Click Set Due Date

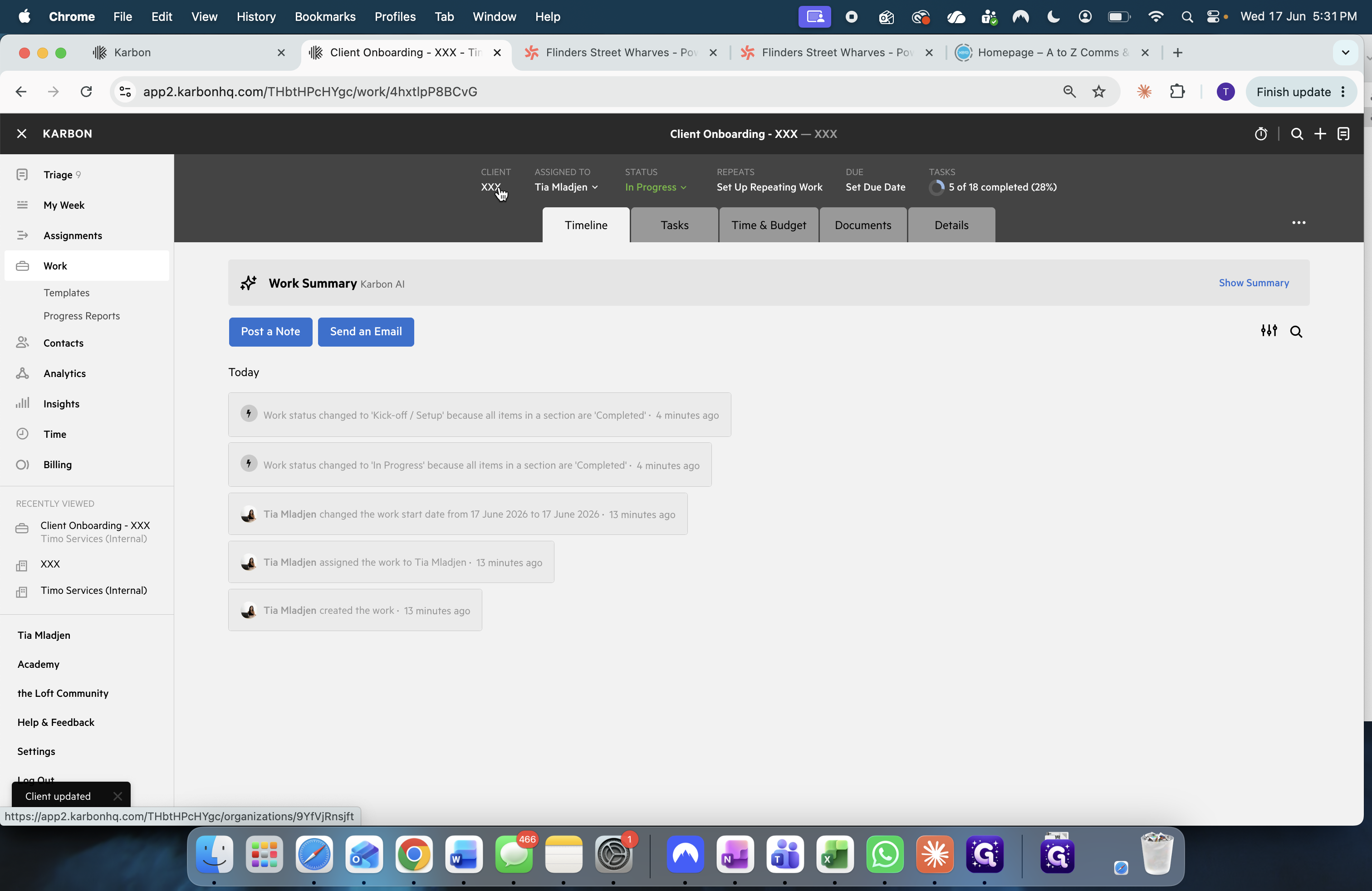875,187
